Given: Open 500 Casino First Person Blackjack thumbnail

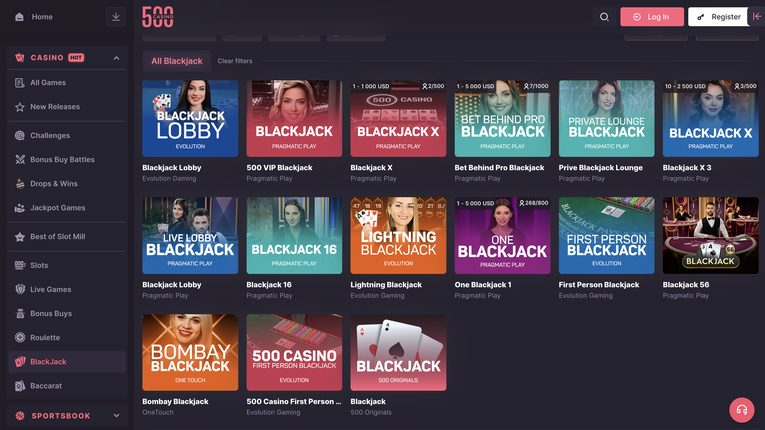Looking at the screenshot, I should pos(294,352).
